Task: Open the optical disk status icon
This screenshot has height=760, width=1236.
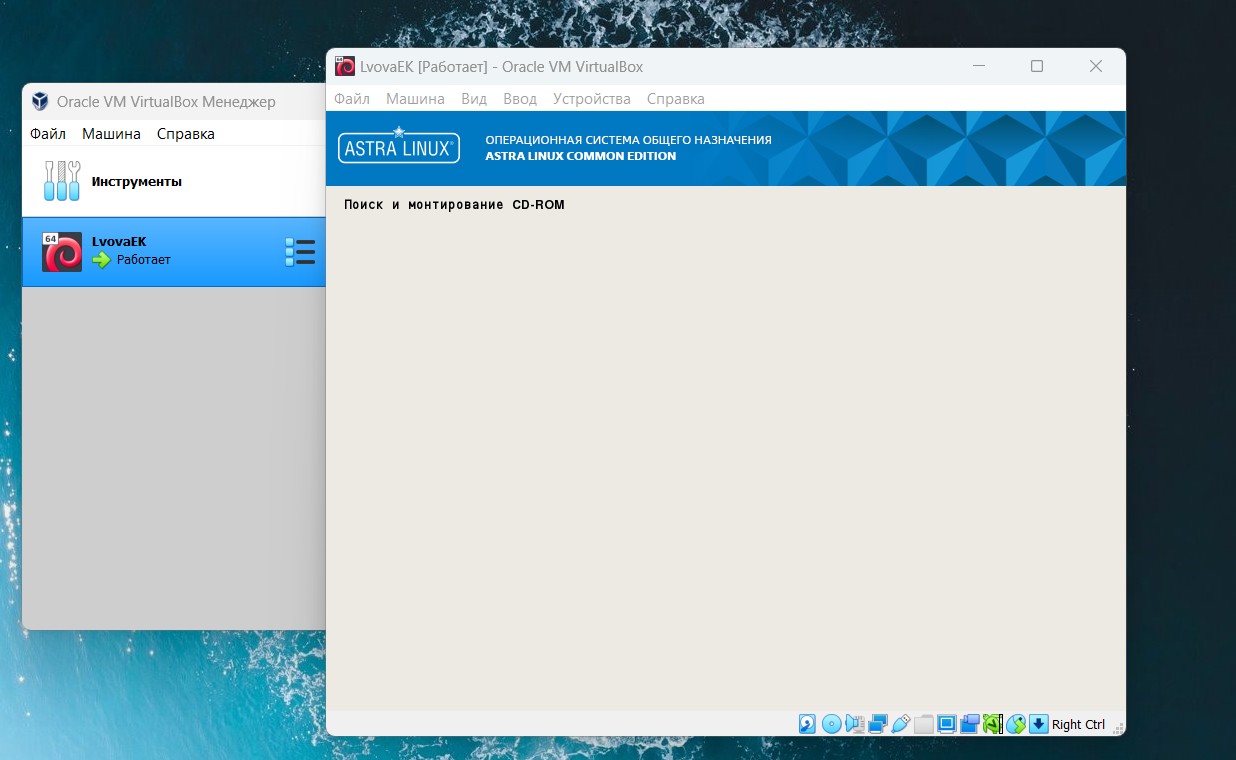Action: [832, 724]
